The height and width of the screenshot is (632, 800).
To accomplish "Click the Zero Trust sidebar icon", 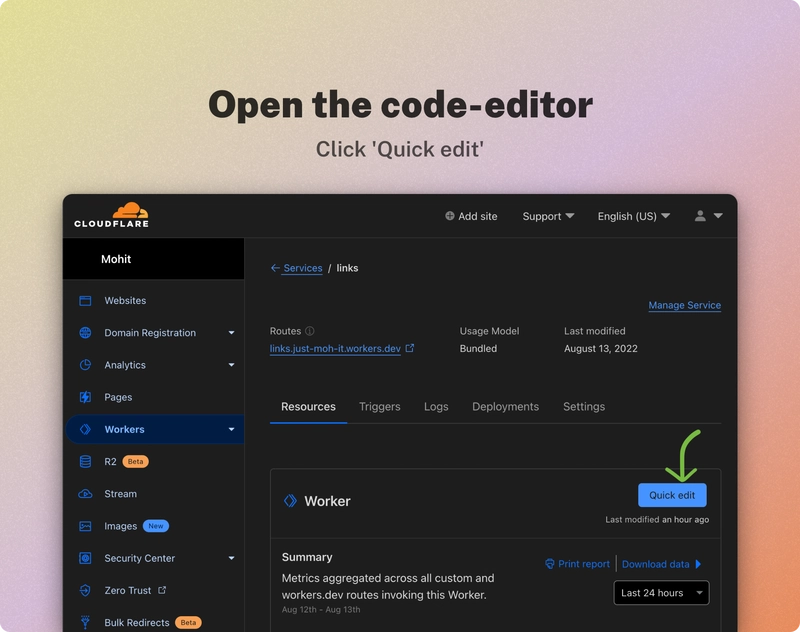I will pos(85,590).
